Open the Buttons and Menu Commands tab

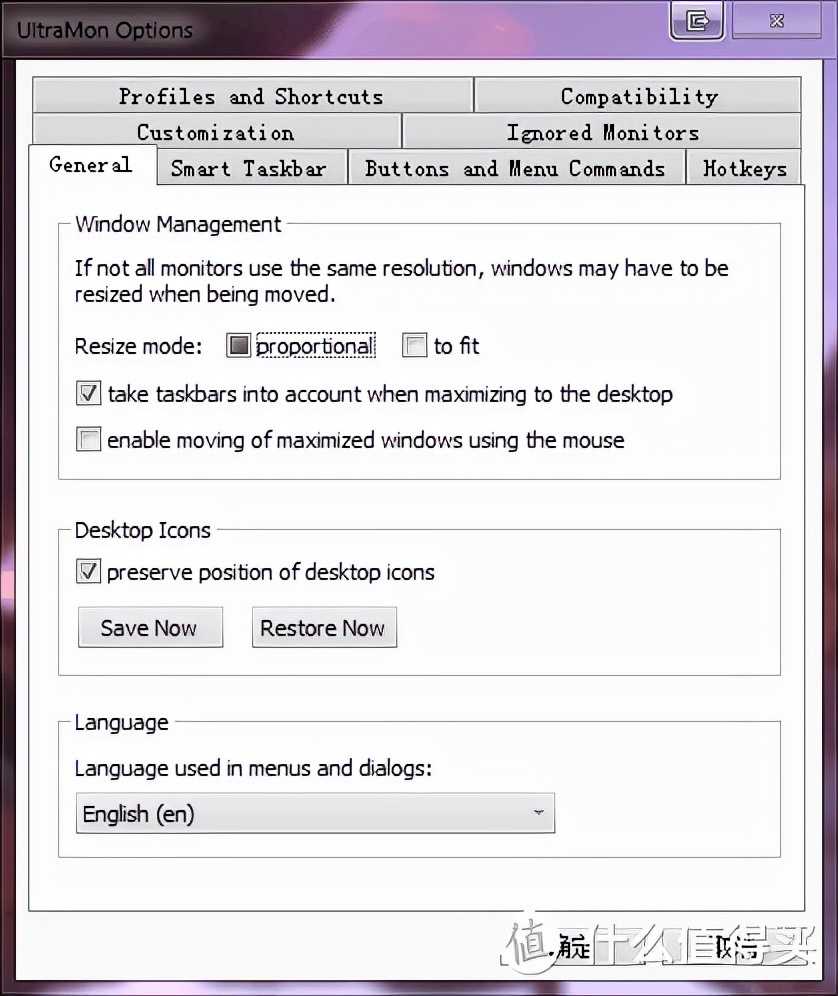pyautogui.click(x=517, y=168)
